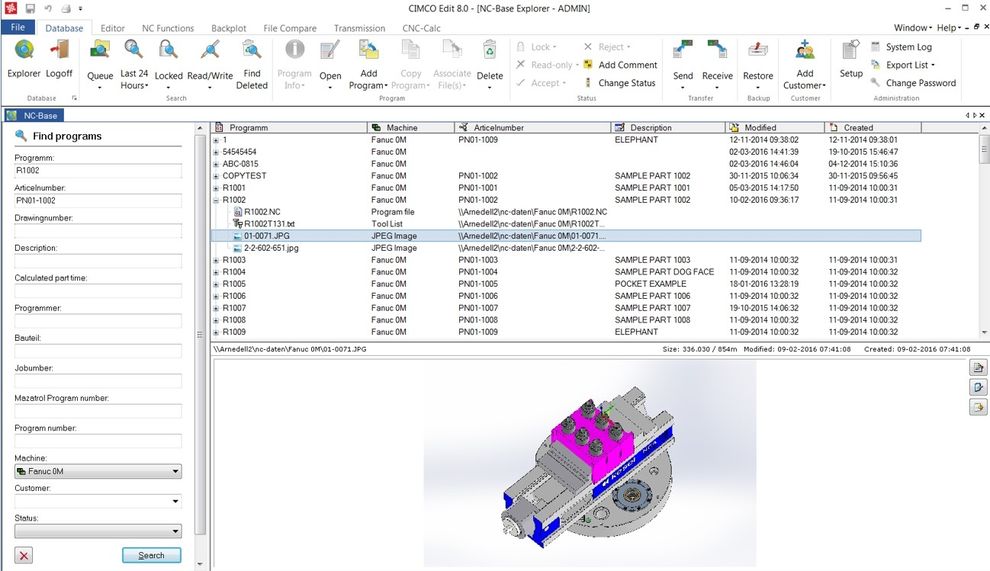
Task: Open Read/Write search
Action: [x=210, y=63]
